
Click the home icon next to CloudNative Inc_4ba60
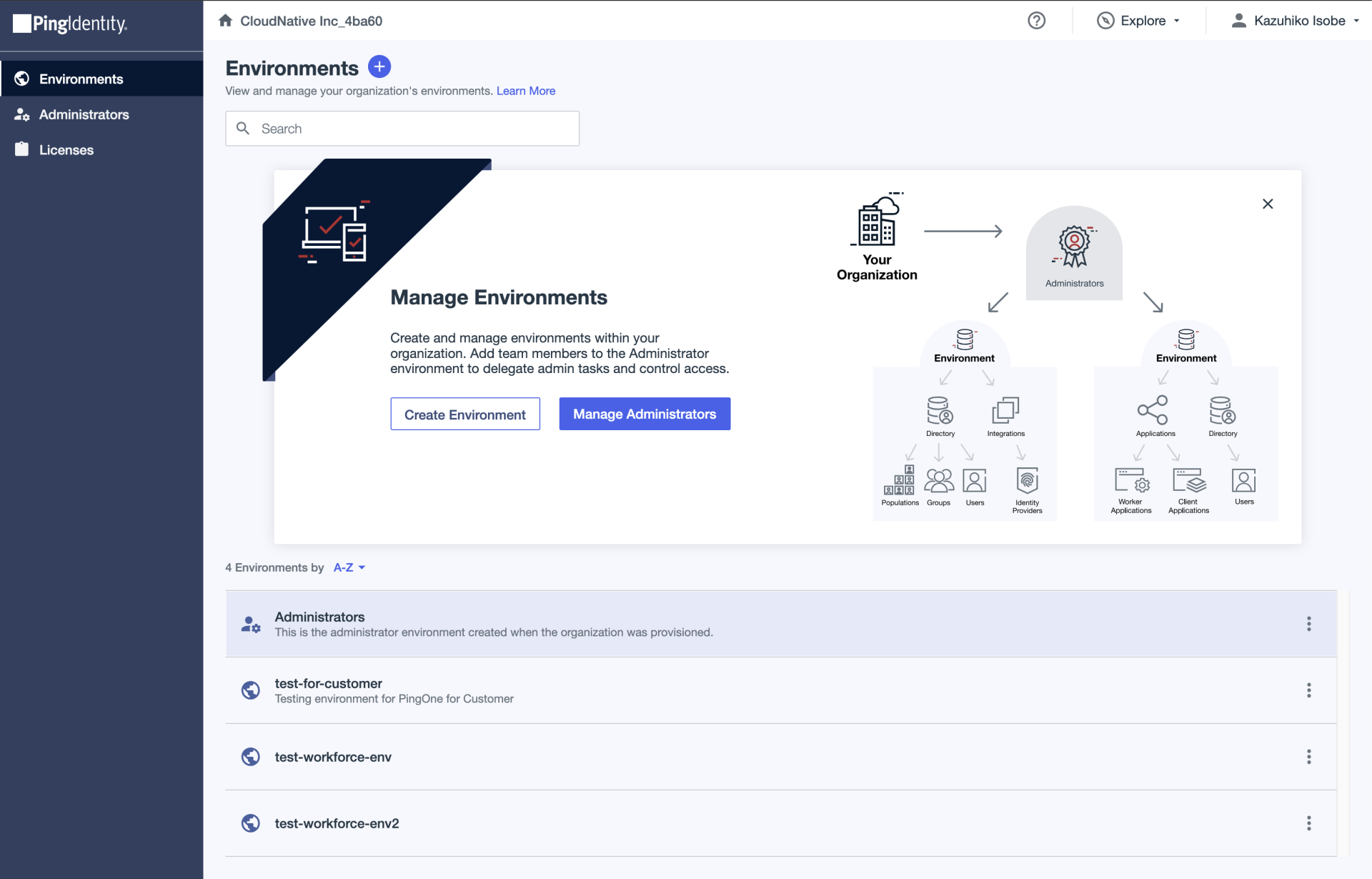coord(226,21)
